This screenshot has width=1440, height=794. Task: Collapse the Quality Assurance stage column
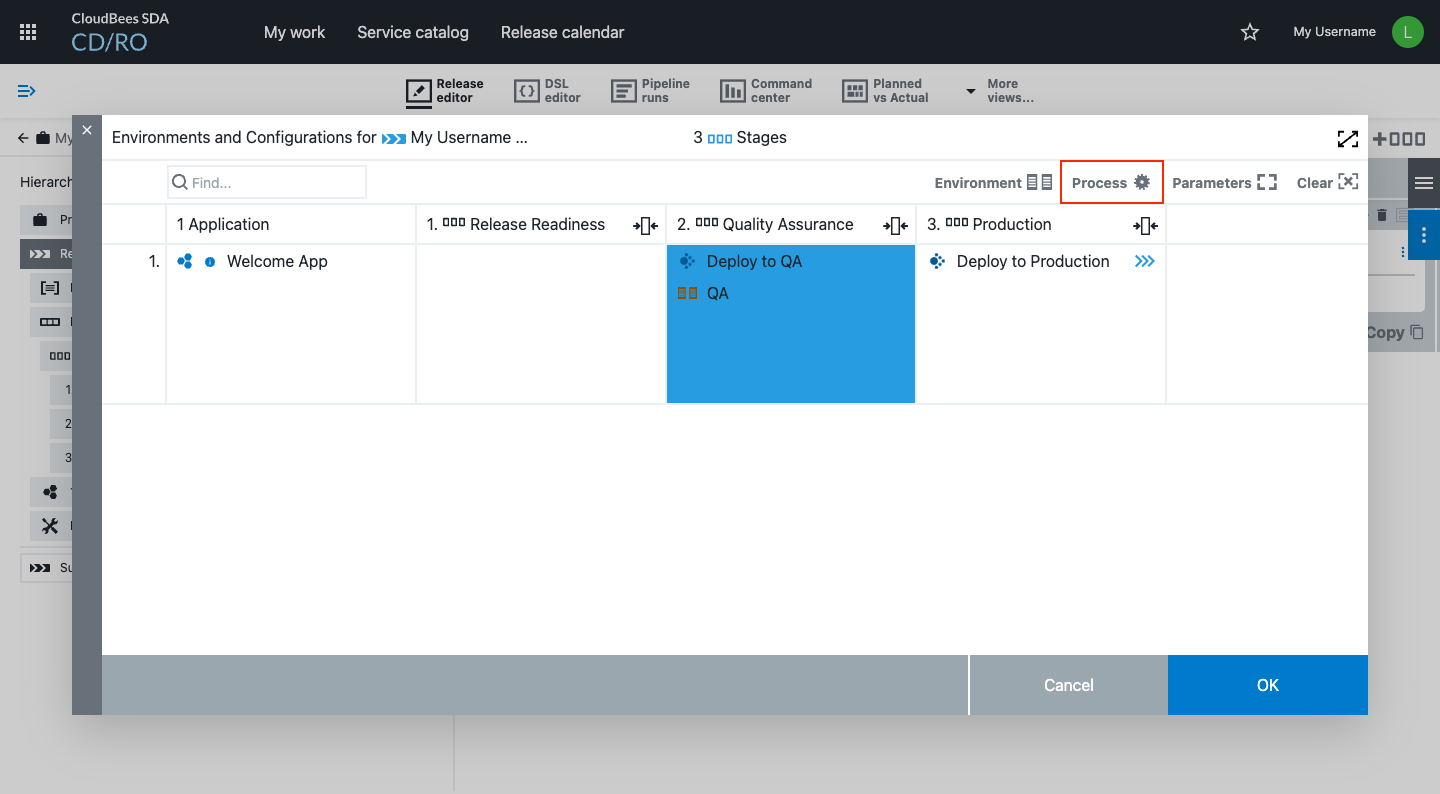895,225
